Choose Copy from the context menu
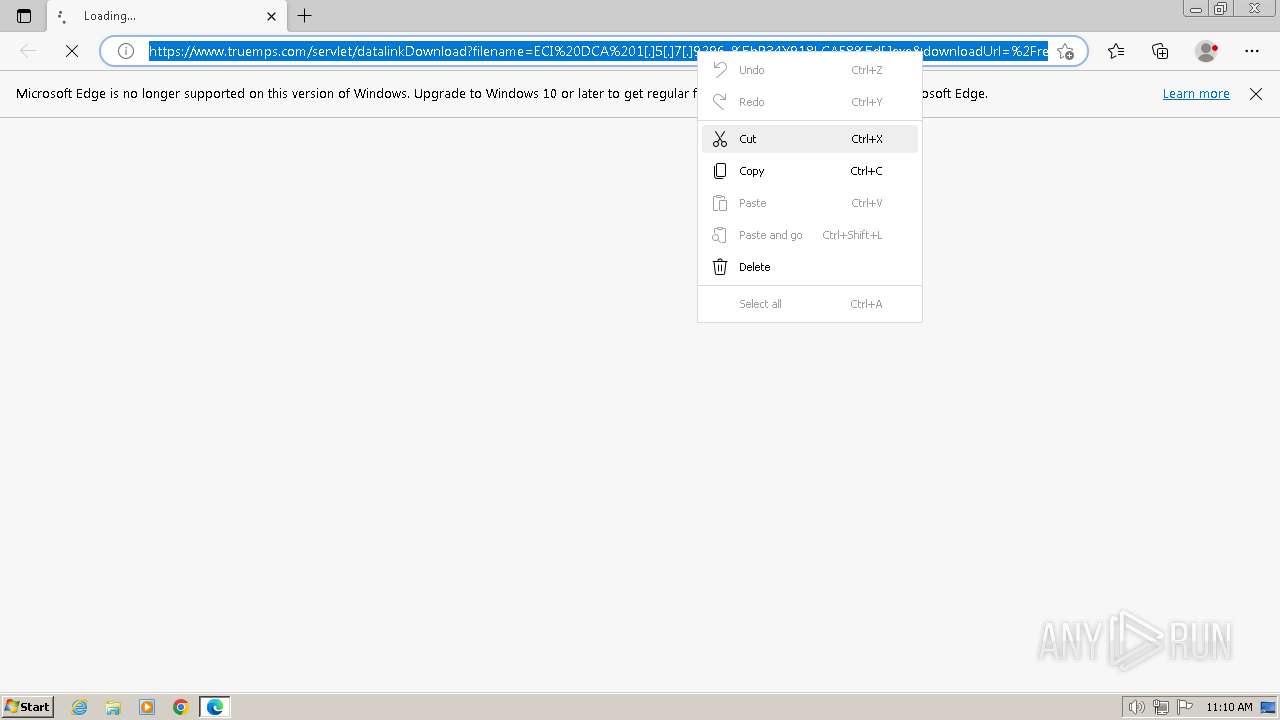 coord(810,171)
